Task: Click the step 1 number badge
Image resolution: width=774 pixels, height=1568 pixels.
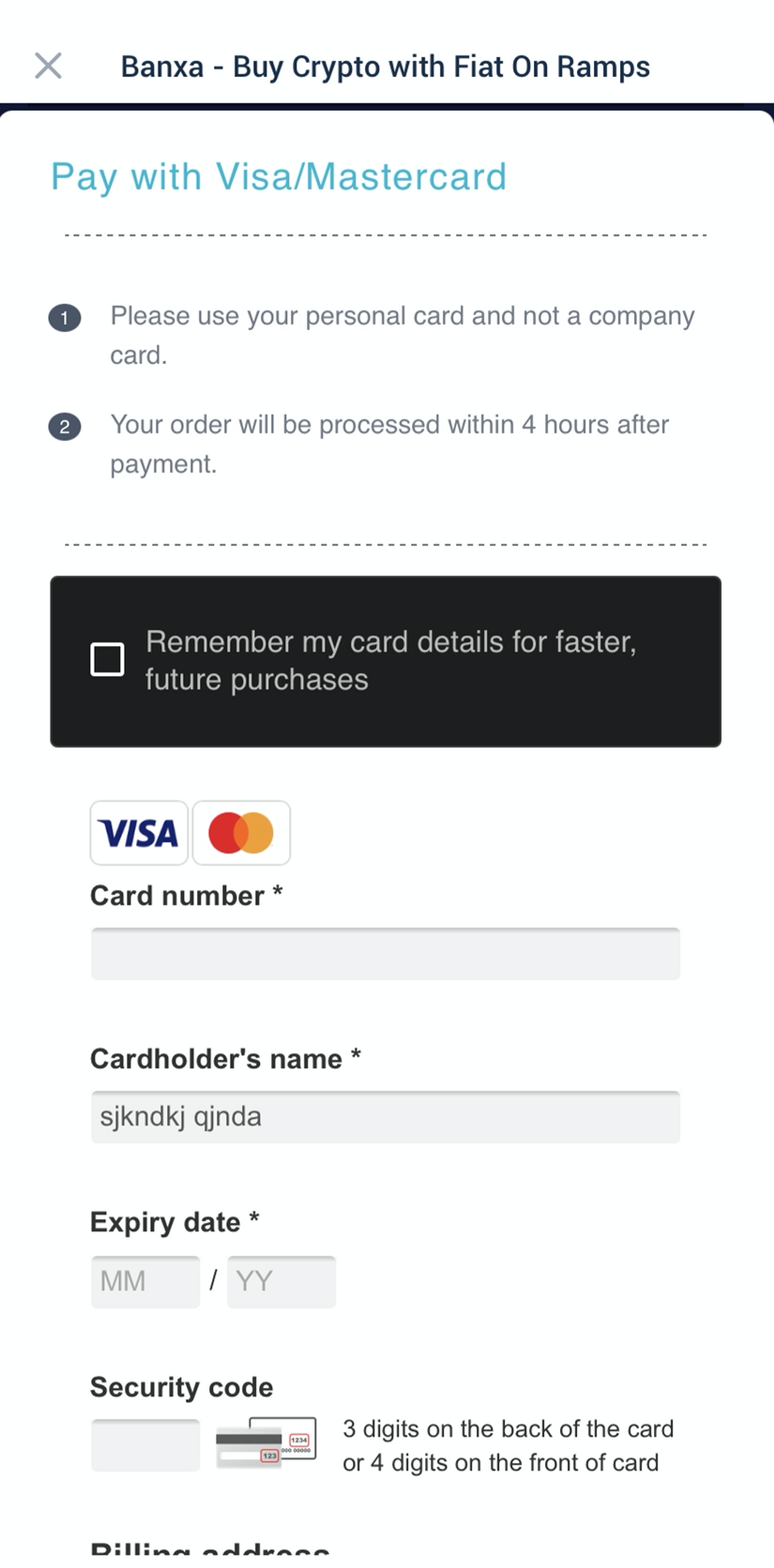Action: (x=65, y=317)
